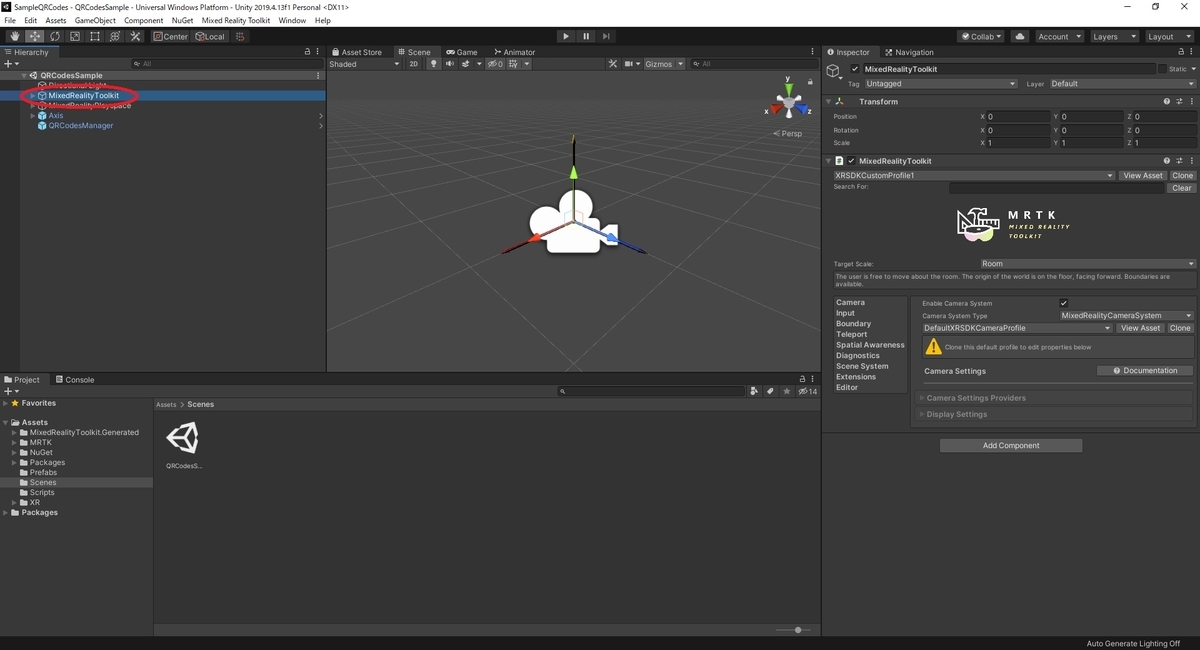The width and height of the screenshot is (1200, 650).
Task: Open the Mixed Reality Toolkit menu
Action: pyautogui.click(x=236, y=20)
